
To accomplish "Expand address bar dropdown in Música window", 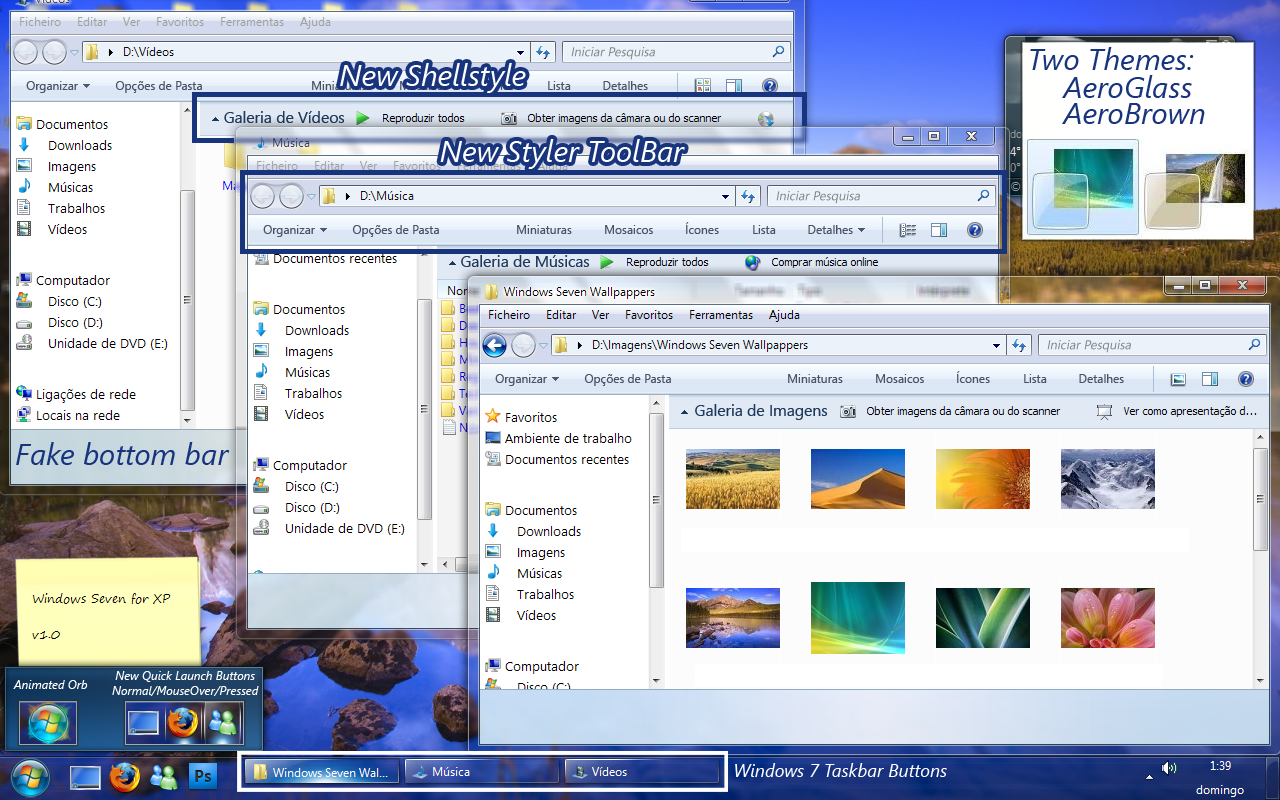I will (x=726, y=196).
